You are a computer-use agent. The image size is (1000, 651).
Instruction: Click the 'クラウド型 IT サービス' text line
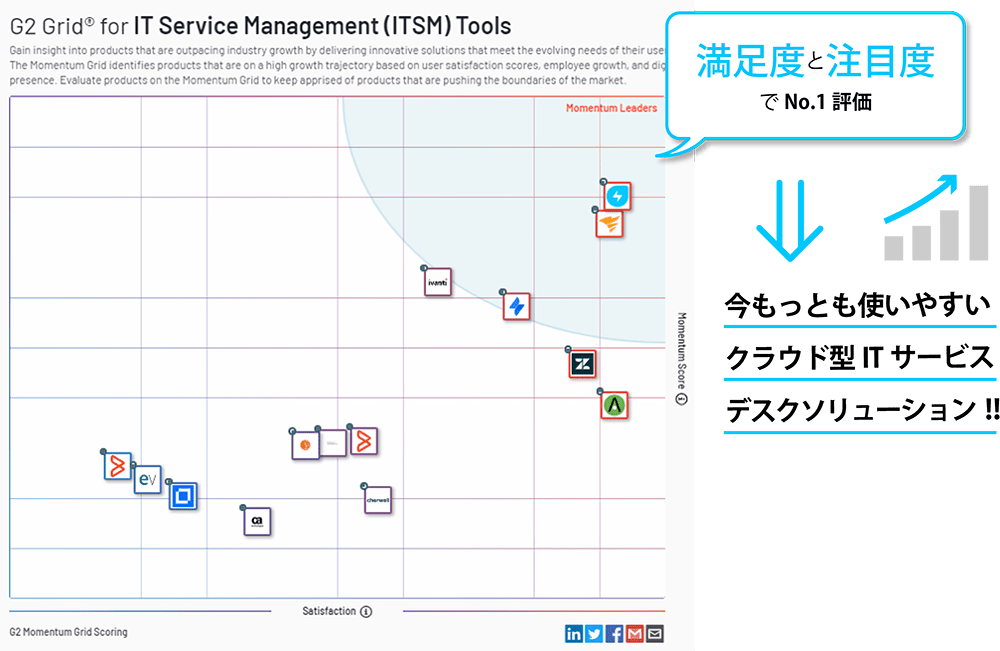coord(860,357)
